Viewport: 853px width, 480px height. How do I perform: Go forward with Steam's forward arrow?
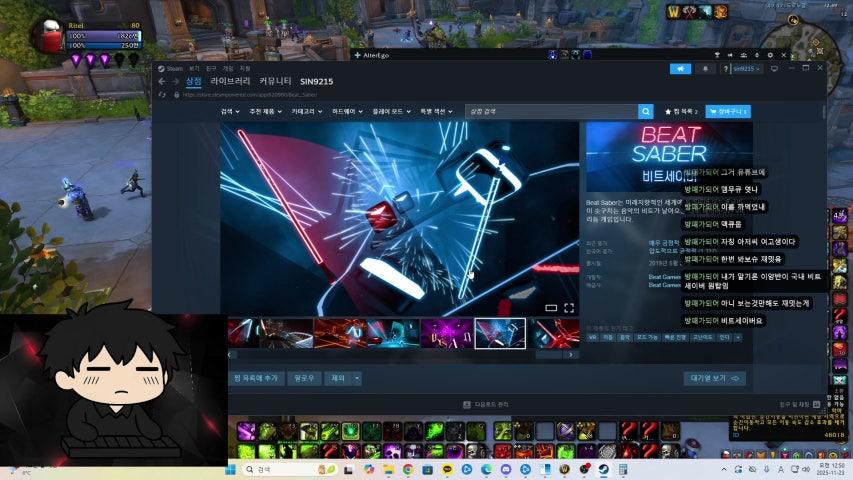click(175, 81)
